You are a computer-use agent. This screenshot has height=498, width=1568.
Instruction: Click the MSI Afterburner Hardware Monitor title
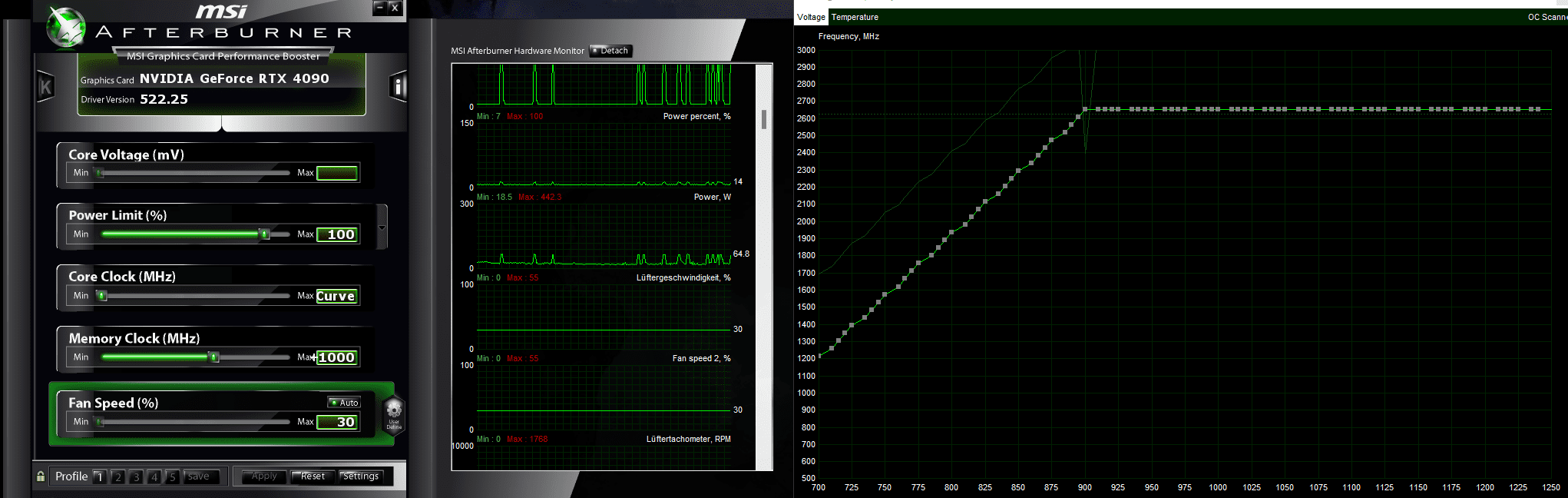tap(518, 51)
